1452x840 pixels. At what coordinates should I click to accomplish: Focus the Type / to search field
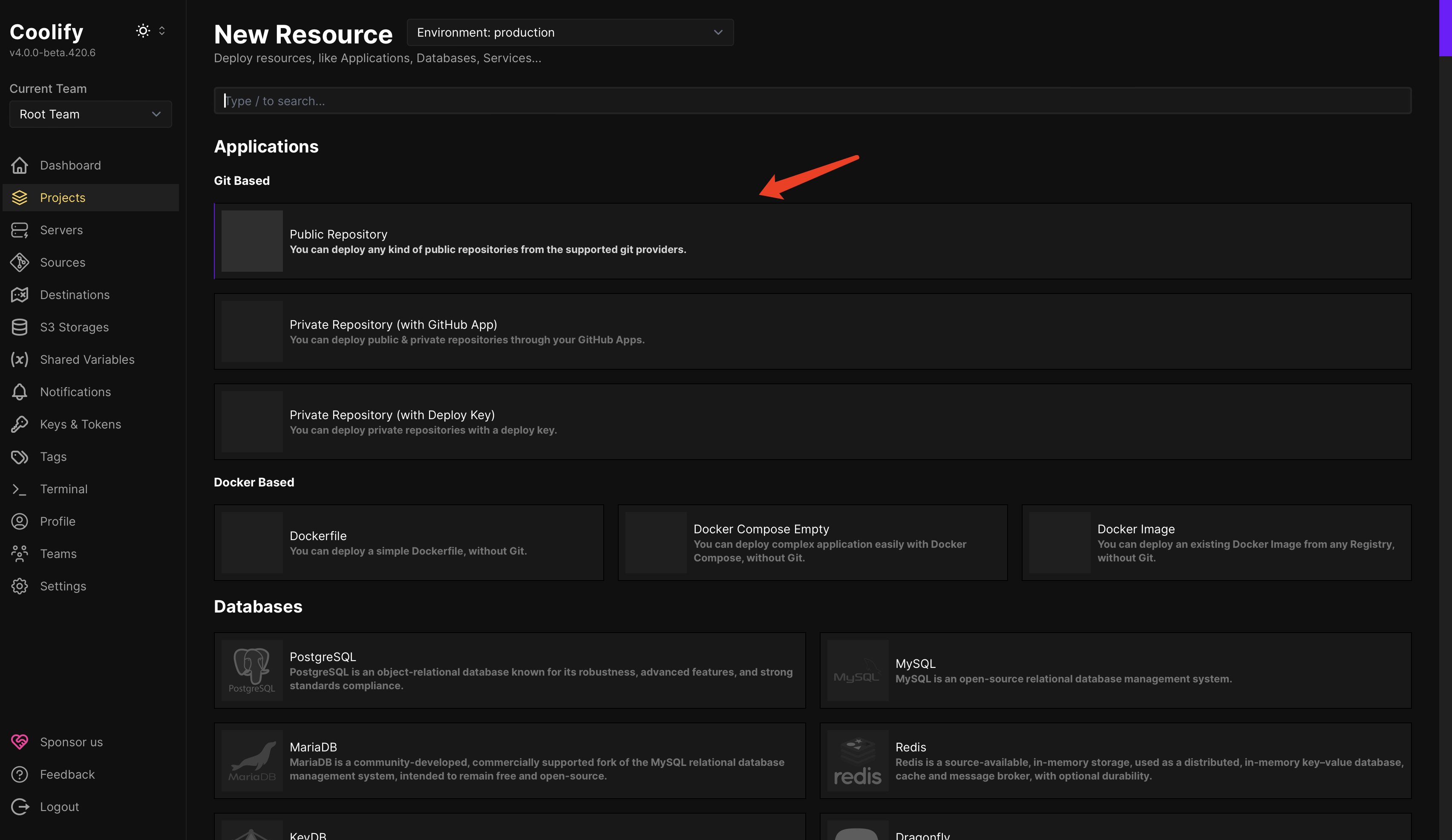click(x=812, y=101)
